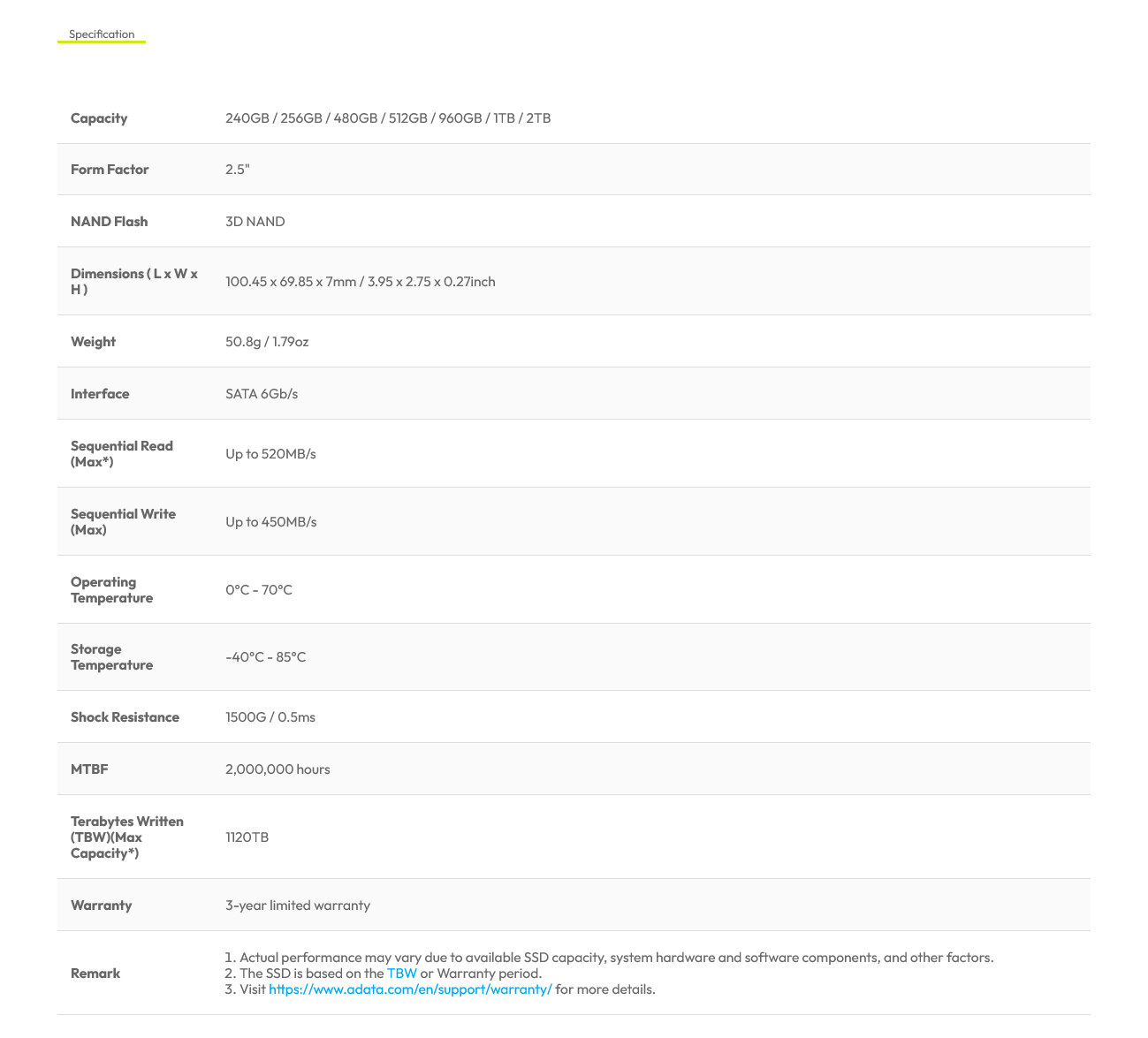Image resolution: width=1148 pixels, height=1038 pixels.
Task: Open the Specification tab
Action: [x=102, y=34]
